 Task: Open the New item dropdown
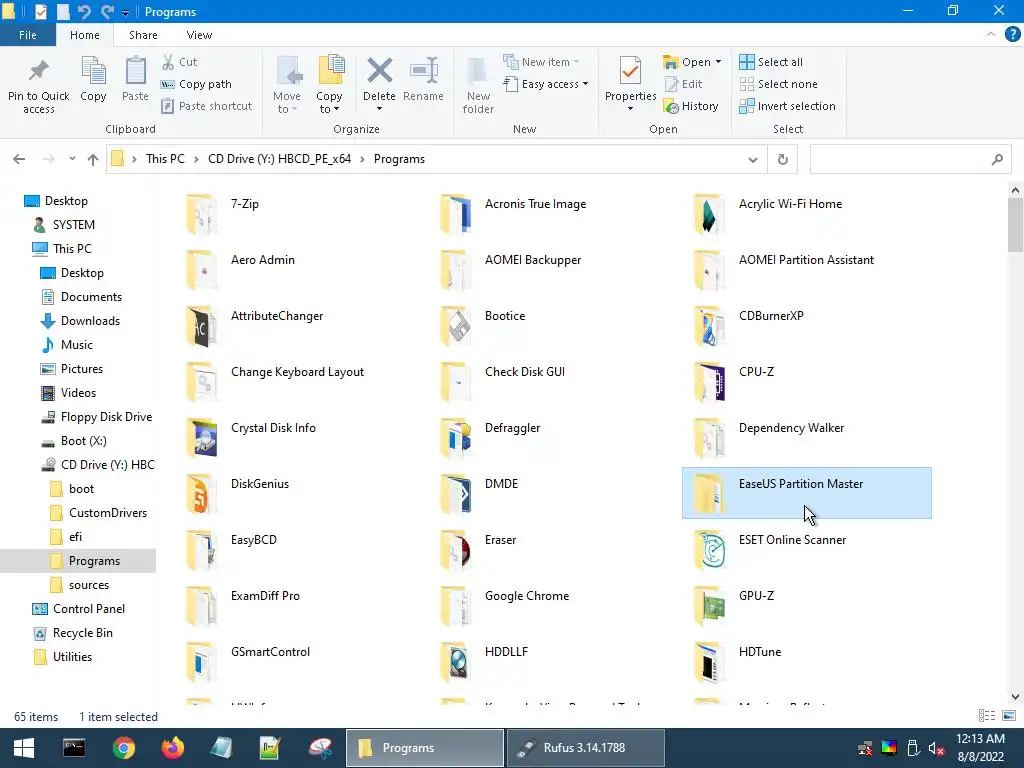(541, 62)
